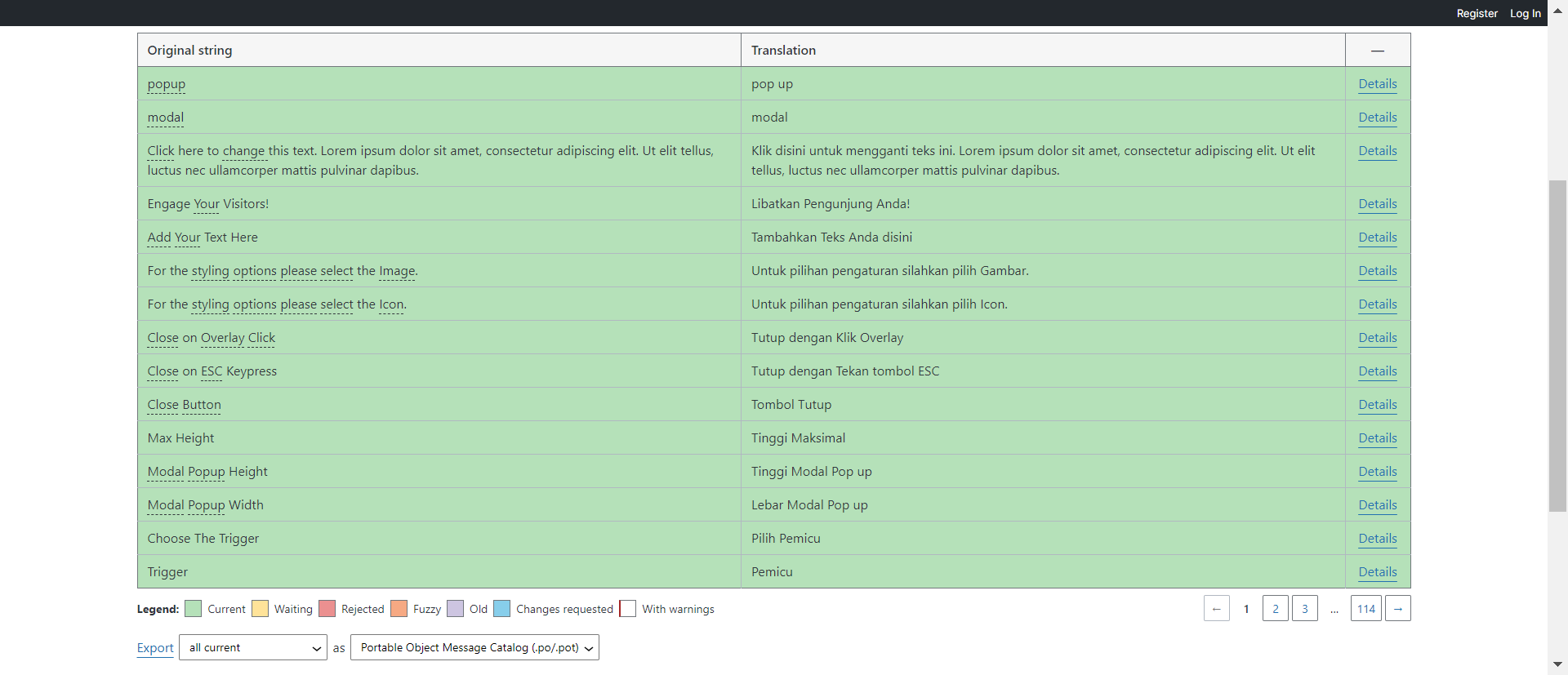Click the green Current legend swatch
Screen dimensions: 1568x675
coord(194,609)
